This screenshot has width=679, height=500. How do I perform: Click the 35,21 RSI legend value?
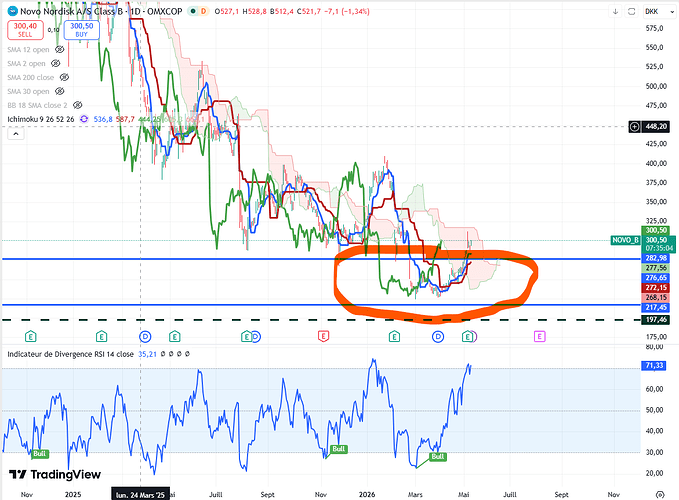tap(147, 354)
